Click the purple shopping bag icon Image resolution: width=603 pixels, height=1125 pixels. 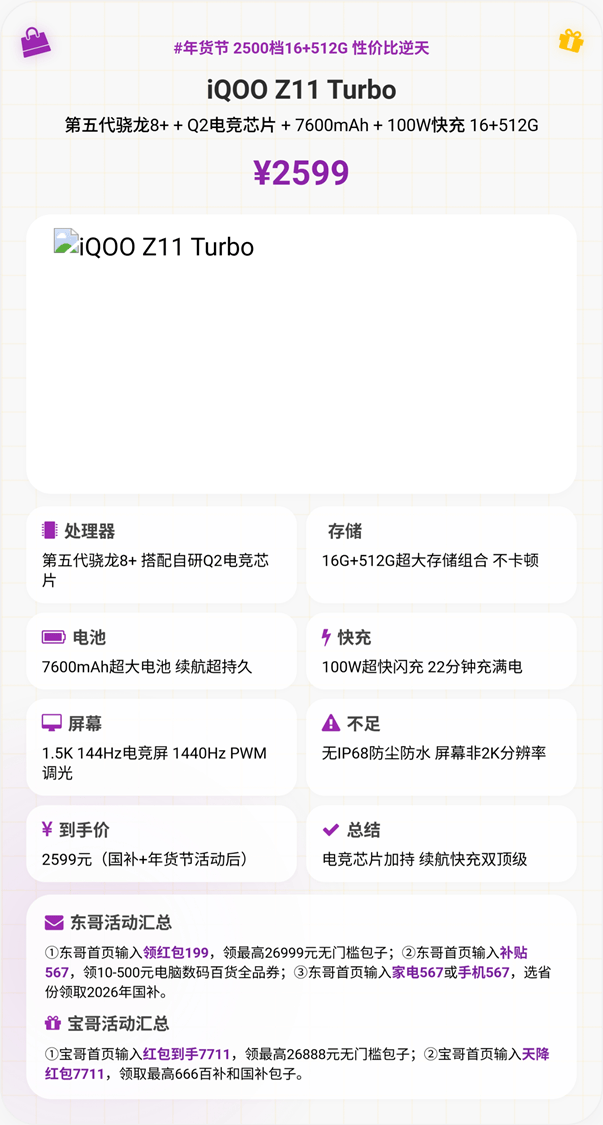[35, 42]
